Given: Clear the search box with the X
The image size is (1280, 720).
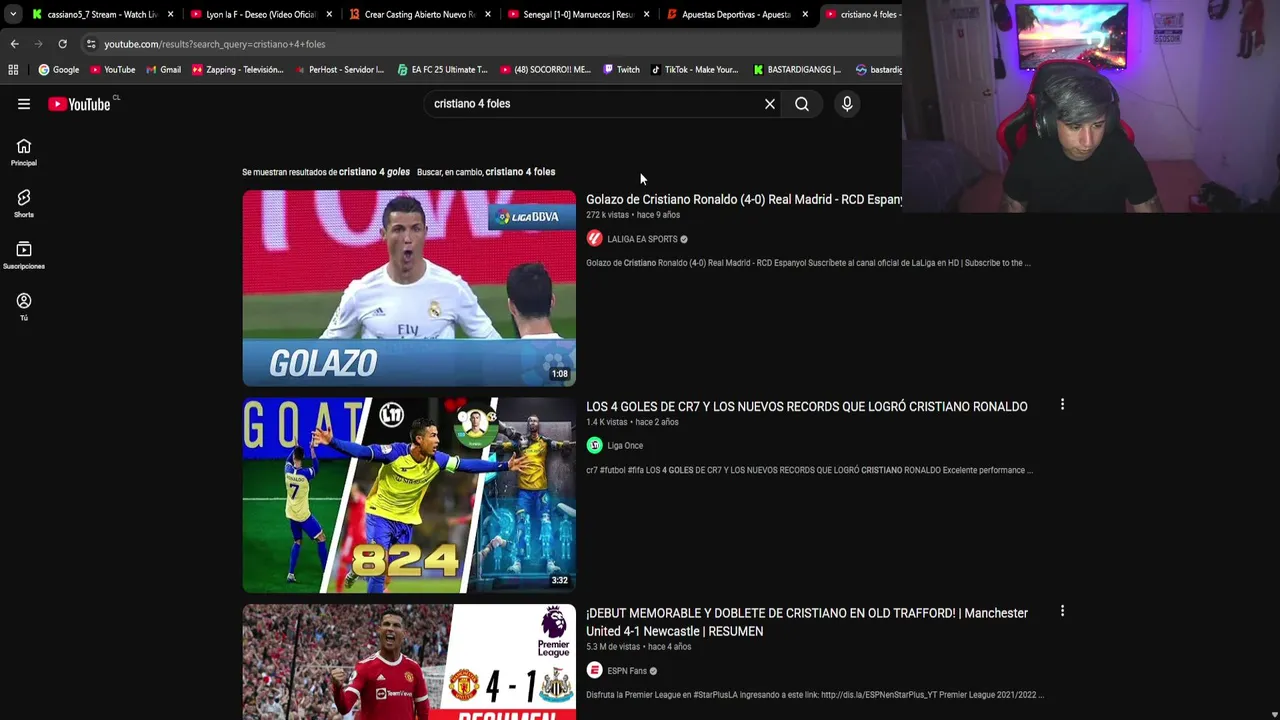Looking at the screenshot, I should tap(770, 104).
